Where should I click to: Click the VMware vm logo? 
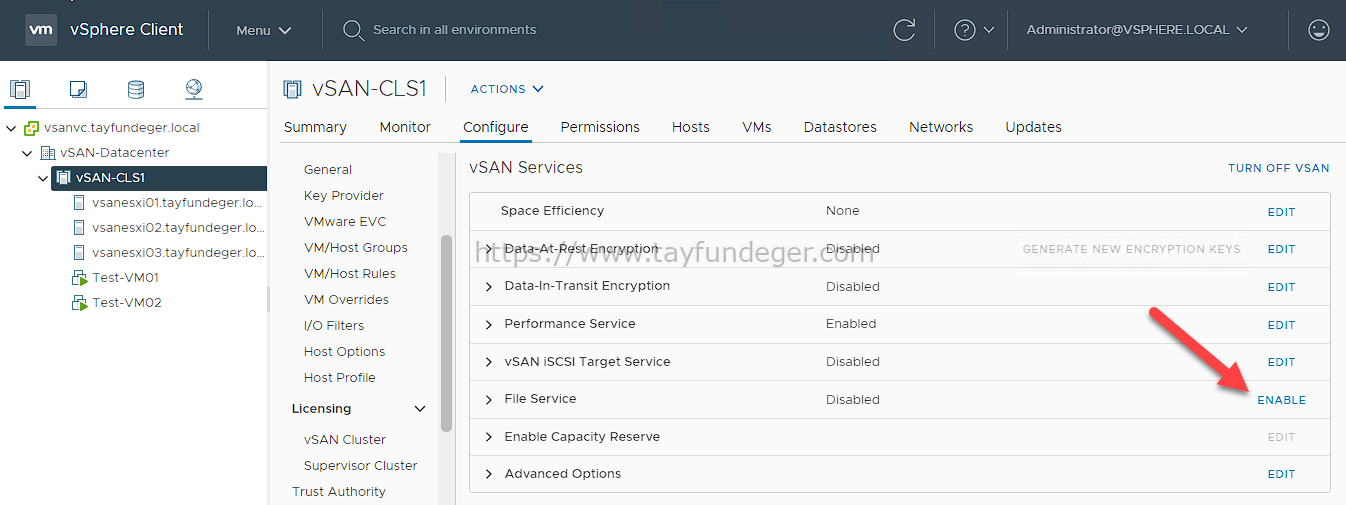[x=41, y=30]
